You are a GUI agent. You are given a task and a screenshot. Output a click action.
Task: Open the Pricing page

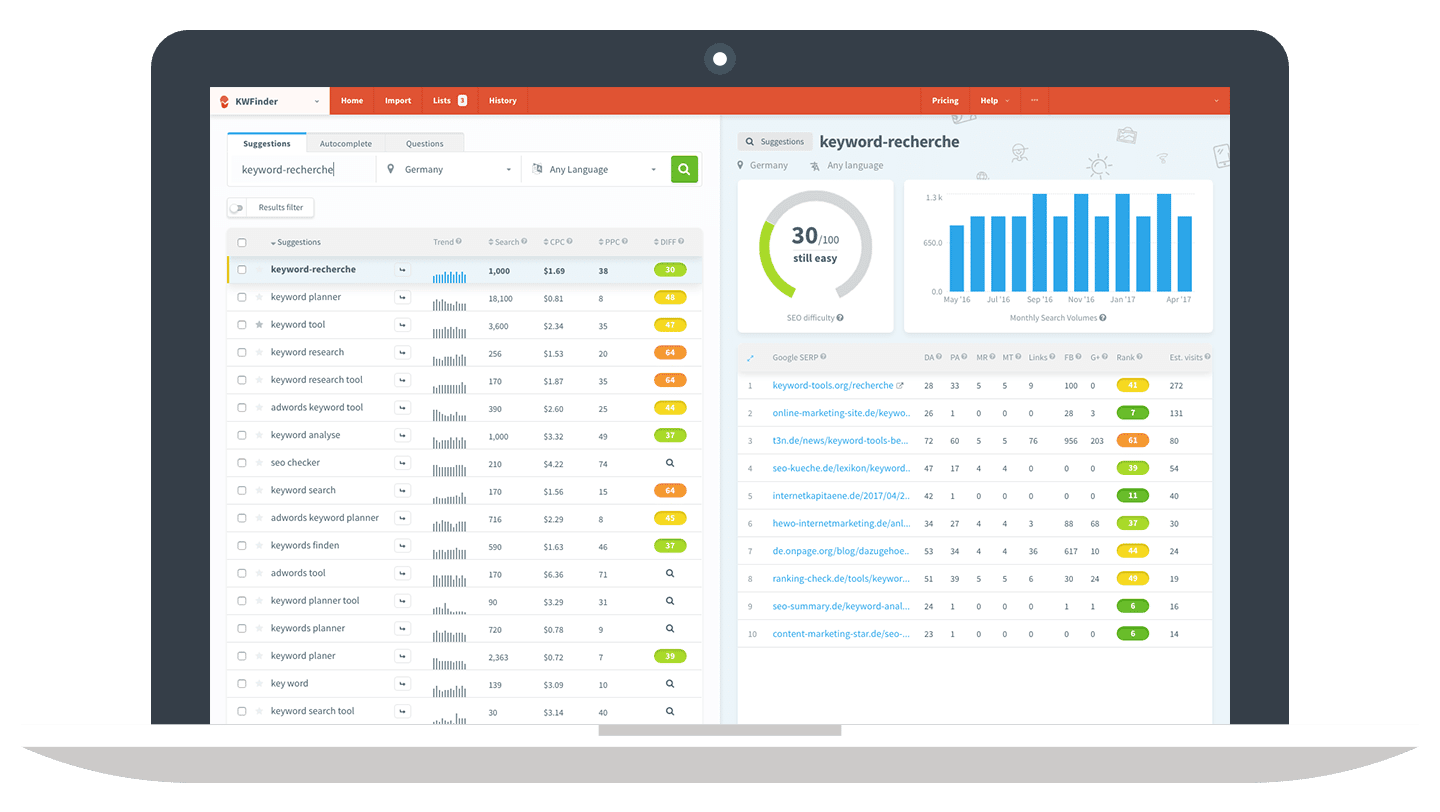click(945, 101)
